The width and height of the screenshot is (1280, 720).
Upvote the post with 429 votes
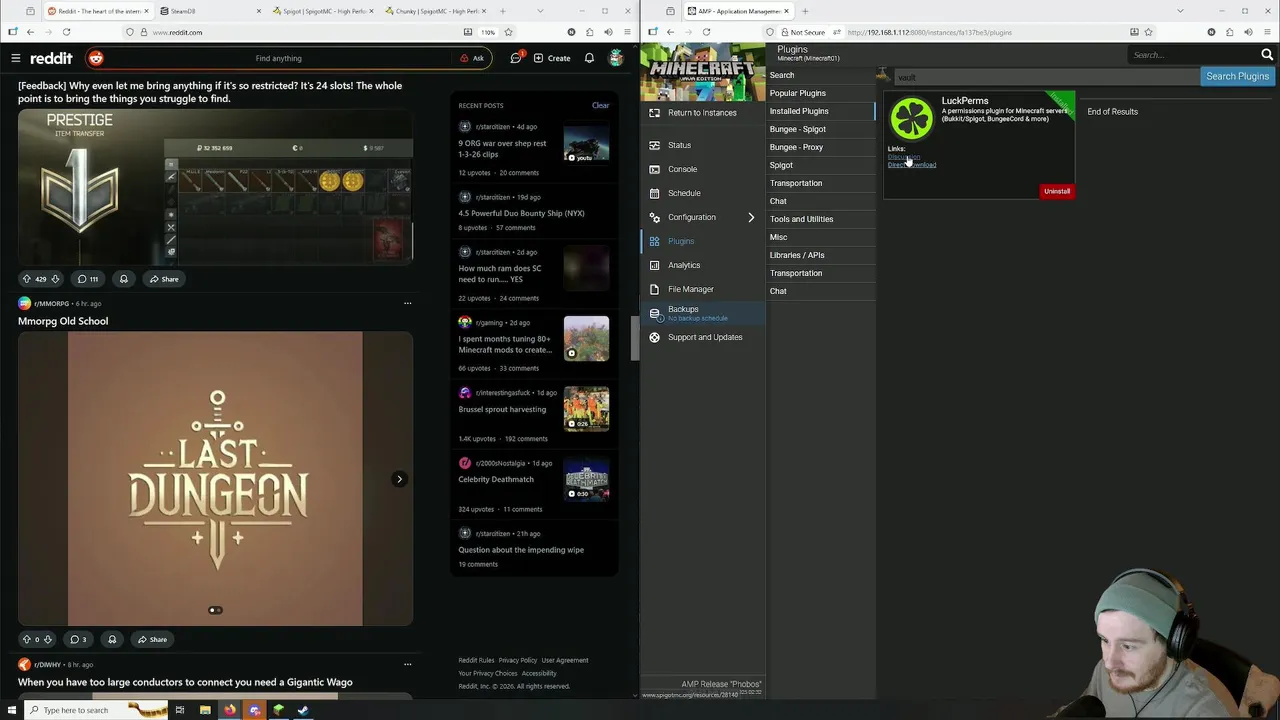[27, 279]
